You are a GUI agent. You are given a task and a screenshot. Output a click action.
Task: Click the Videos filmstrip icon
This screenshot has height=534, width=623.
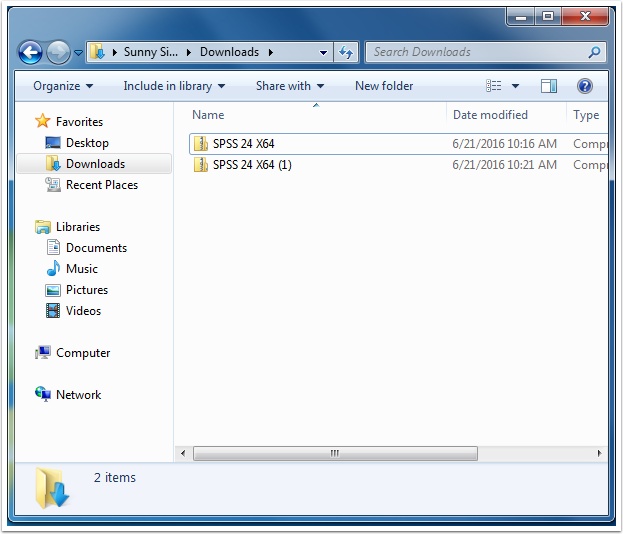(x=53, y=311)
